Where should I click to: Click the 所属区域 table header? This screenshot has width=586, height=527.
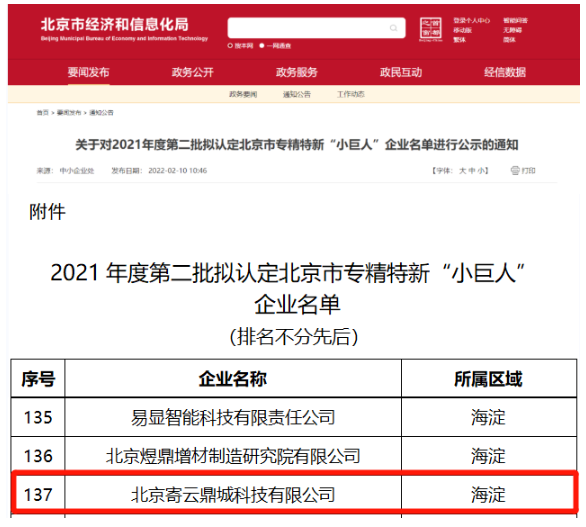488,379
